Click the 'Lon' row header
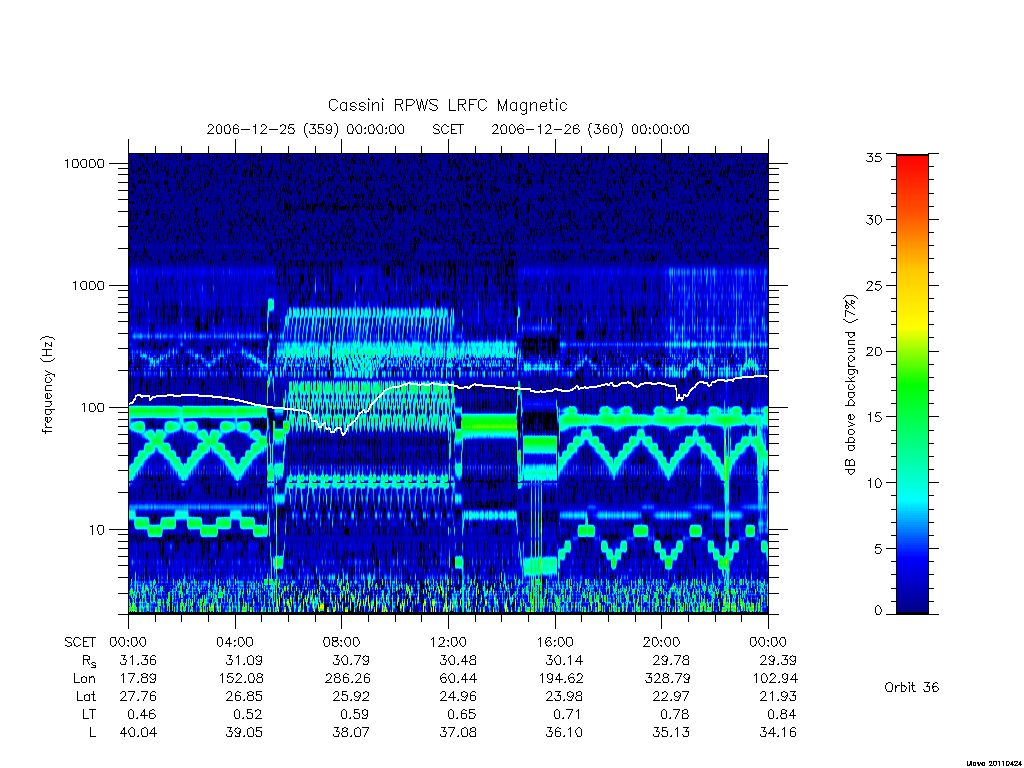This screenshot has width=1024, height=768. [84, 679]
